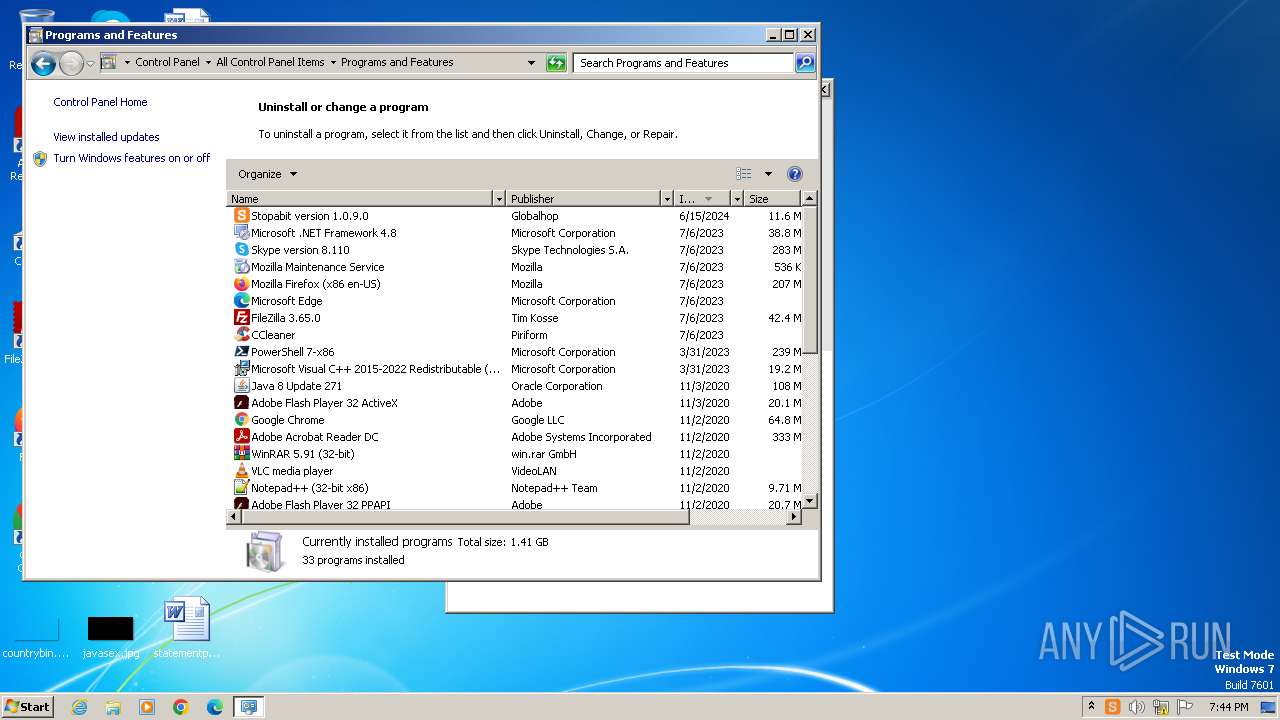Select the Mozilla Firefox program icon
The width and height of the screenshot is (1280, 720).
[x=241, y=284]
